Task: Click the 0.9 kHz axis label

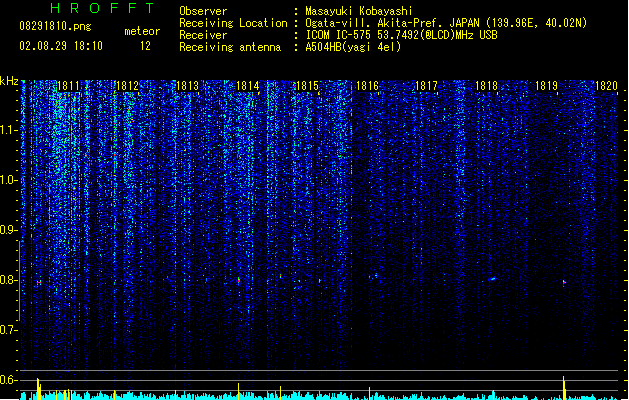Action: tap(8, 230)
